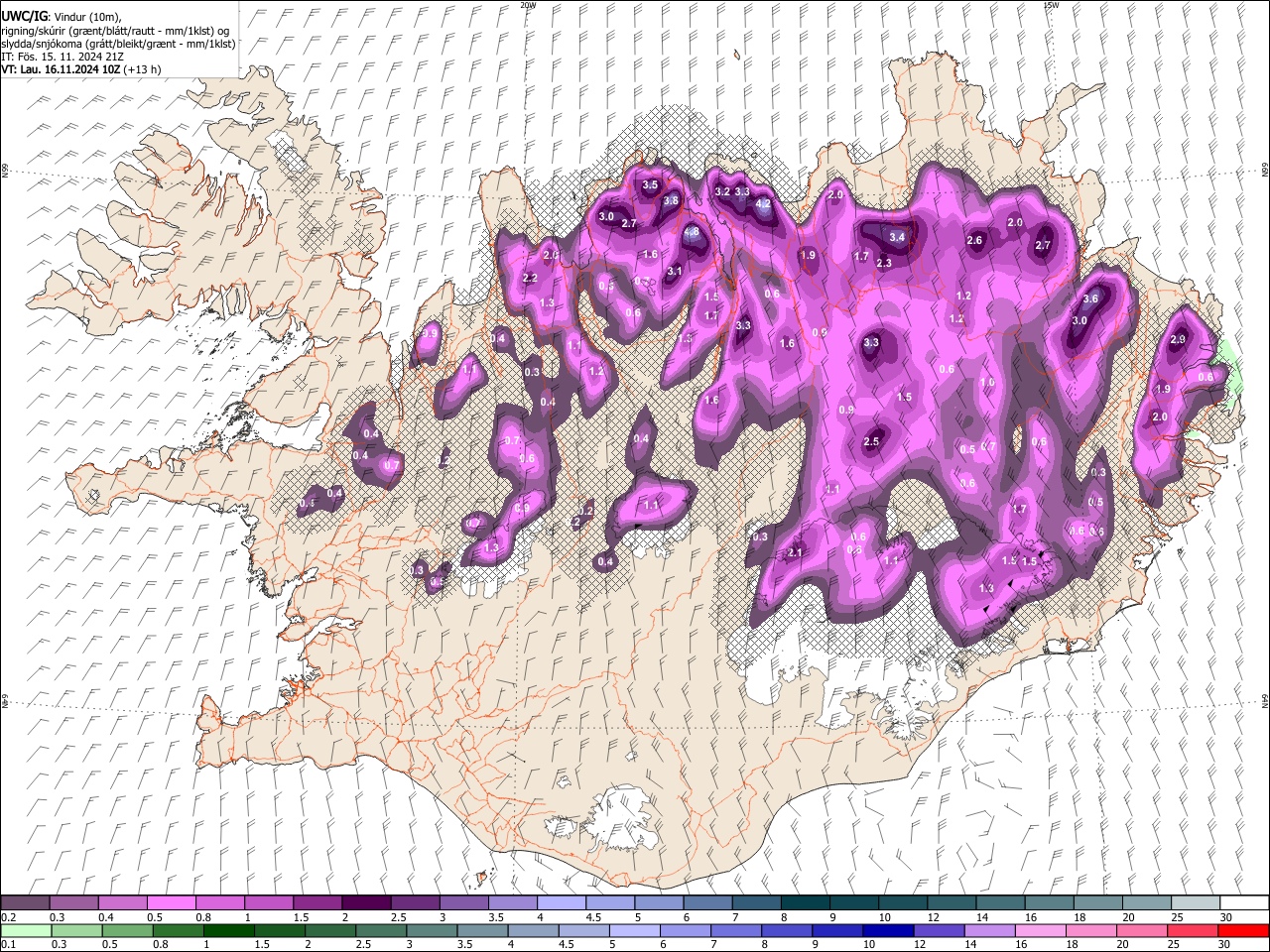Screen dimensions: 1270x952
Task: Click the 3.4 snowfall value on the map
Action: pyautogui.click(x=897, y=237)
